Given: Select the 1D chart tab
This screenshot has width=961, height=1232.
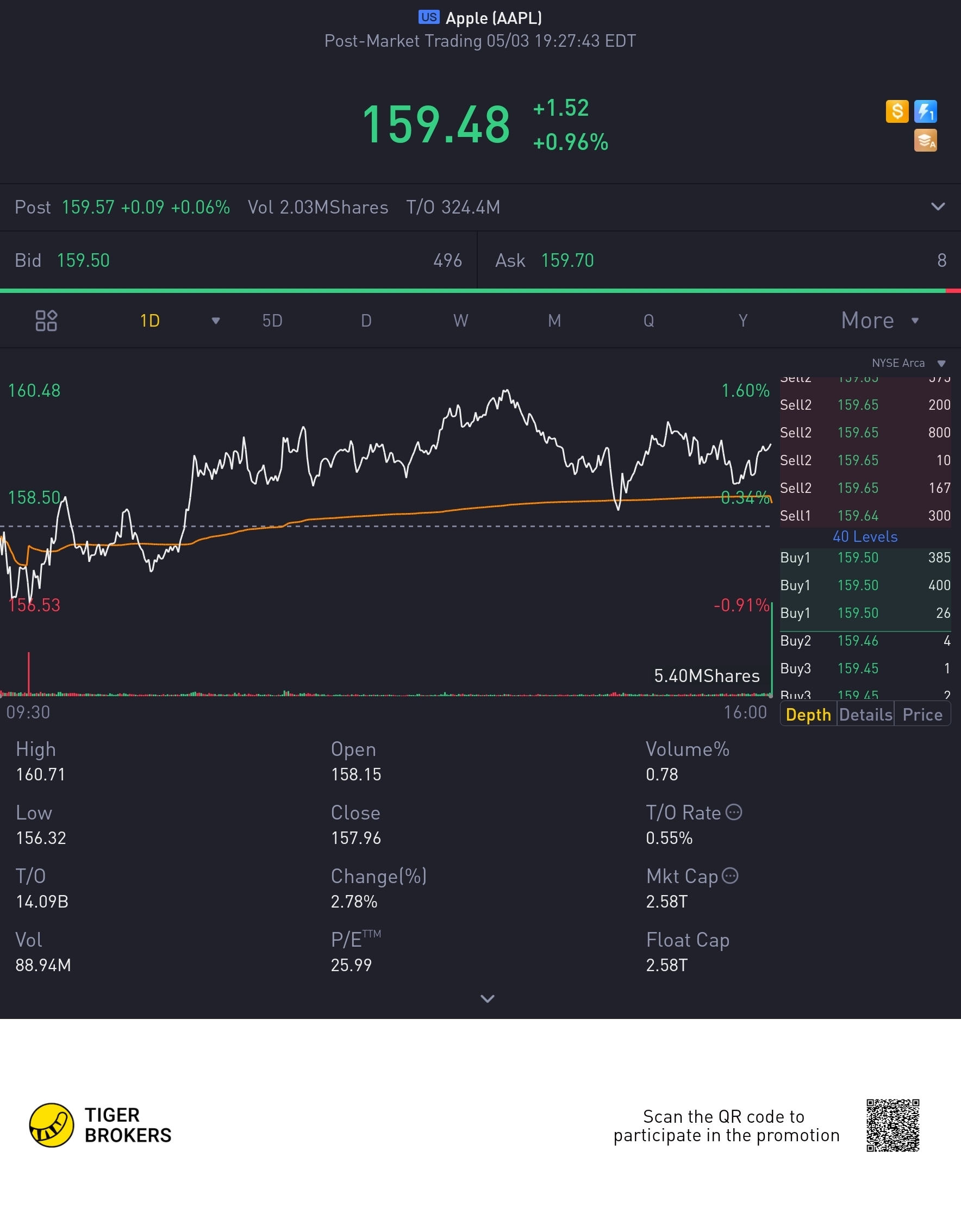Looking at the screenshot, I should [x=150, y=321].
